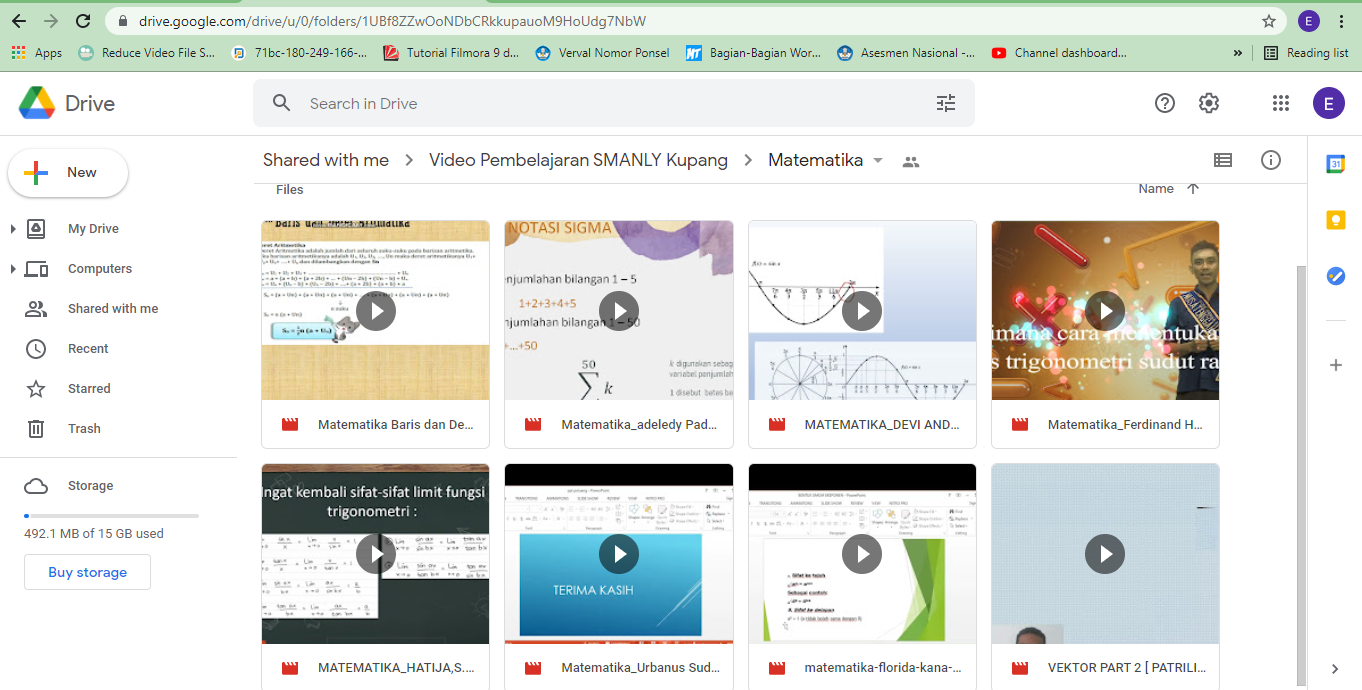1362x690 pixels.
Task: Expand Computers tree item
Action: click(13, 269)
